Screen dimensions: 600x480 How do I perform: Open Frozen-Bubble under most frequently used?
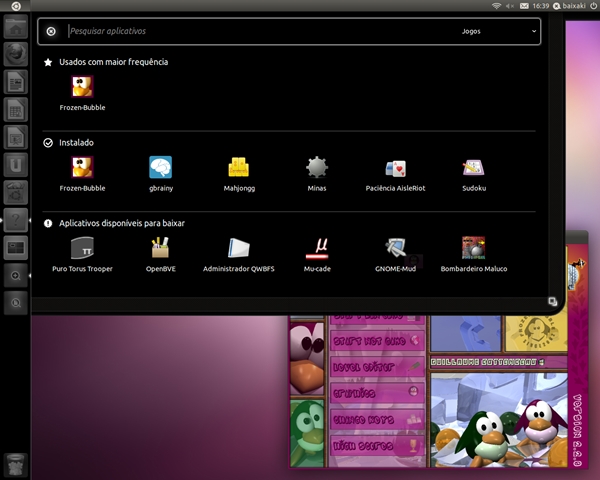(82, 88)
